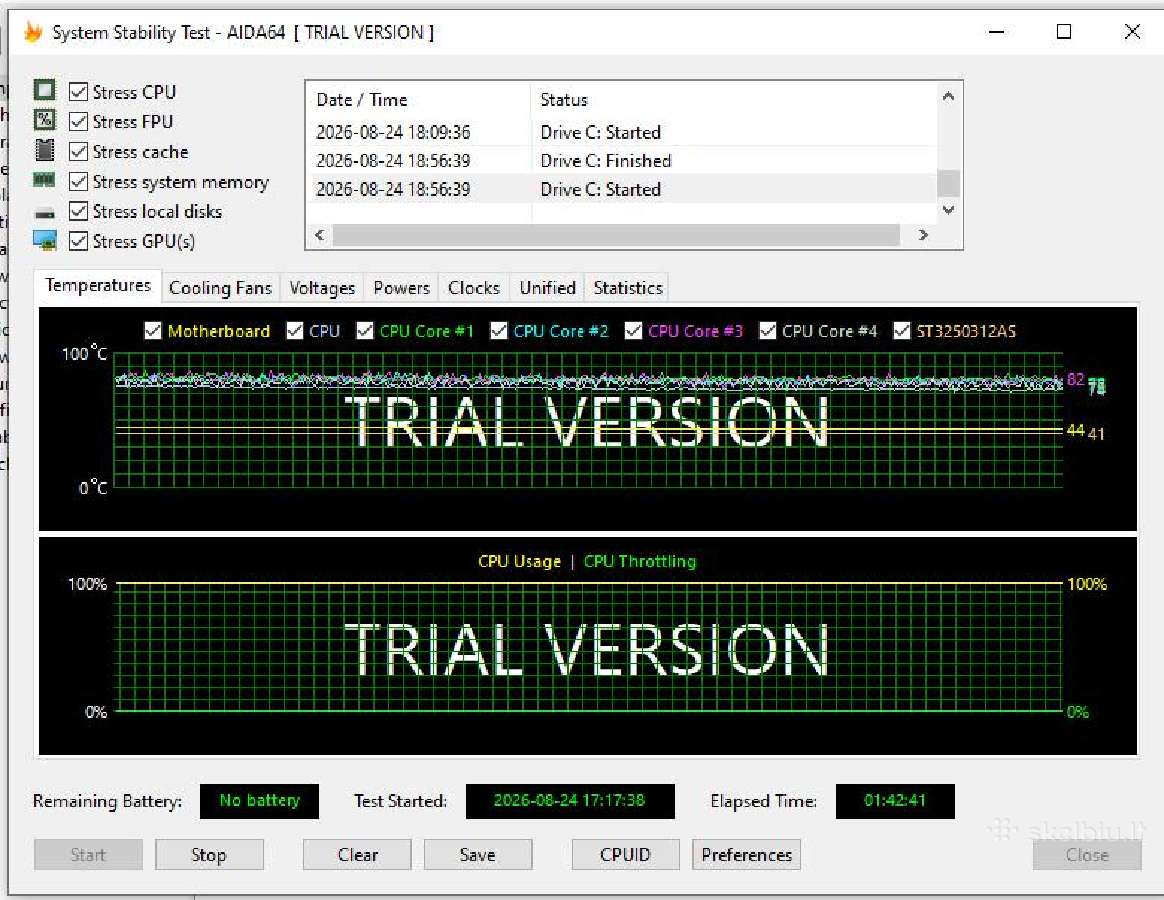This screenshot has width=1164, height=900.
Task: Save the stability test results
Action: [x=478, y=855]
